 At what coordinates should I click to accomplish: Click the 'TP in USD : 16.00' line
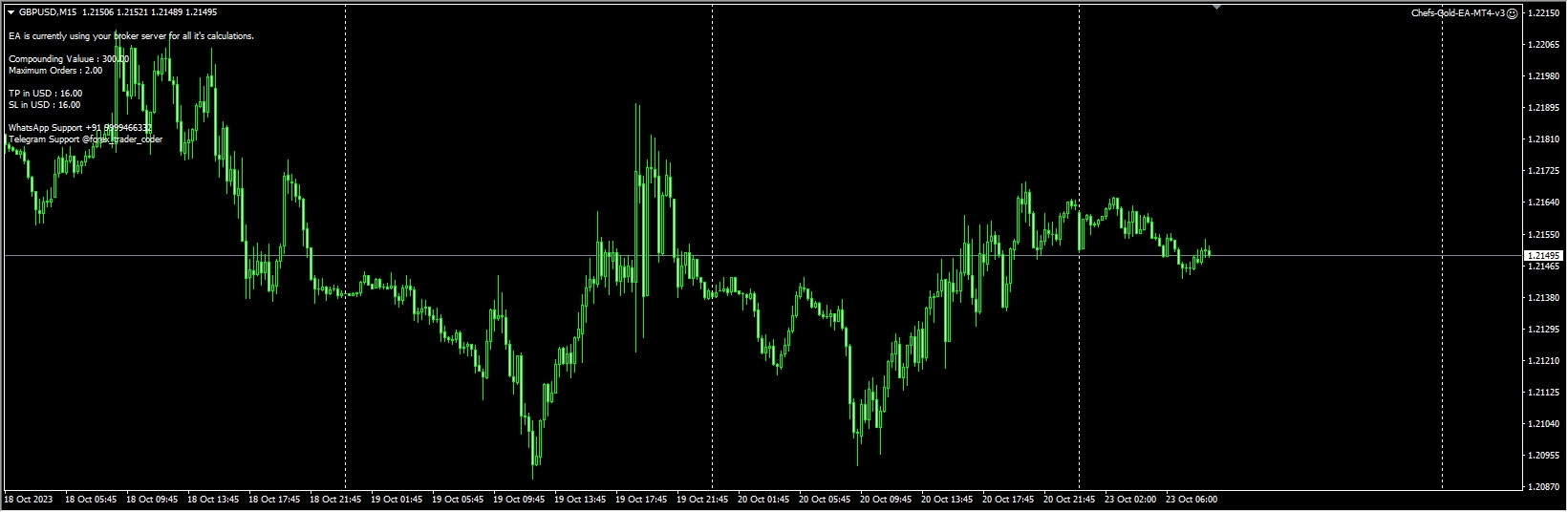point(45,93)
